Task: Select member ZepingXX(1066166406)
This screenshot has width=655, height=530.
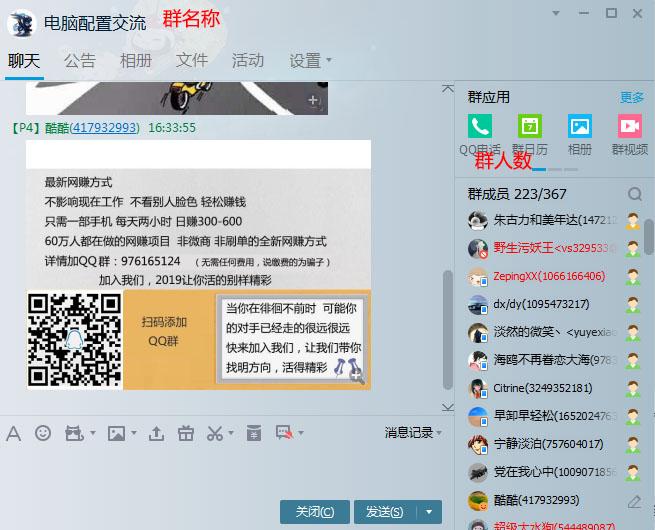Action: pyautogui.click(x=554, y=276)
